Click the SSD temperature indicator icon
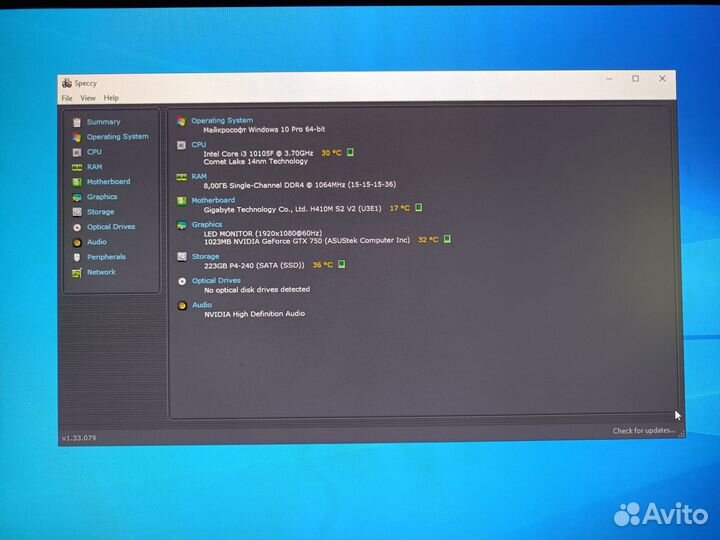Screen dimensions: 720x540 click(342, 264)
